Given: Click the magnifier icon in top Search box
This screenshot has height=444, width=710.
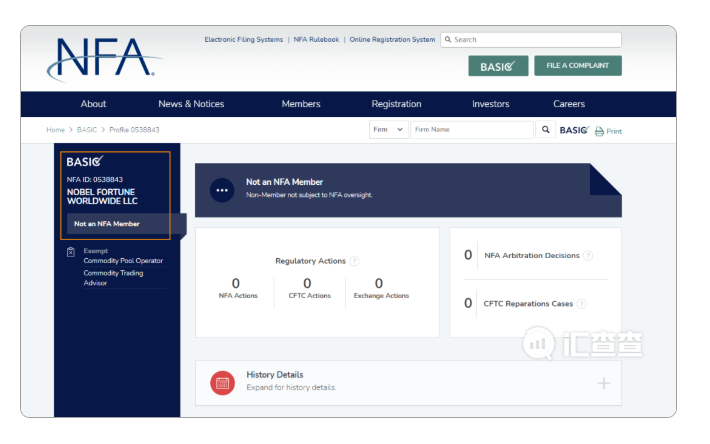Looking at the screenshot, I should (448, 39).
